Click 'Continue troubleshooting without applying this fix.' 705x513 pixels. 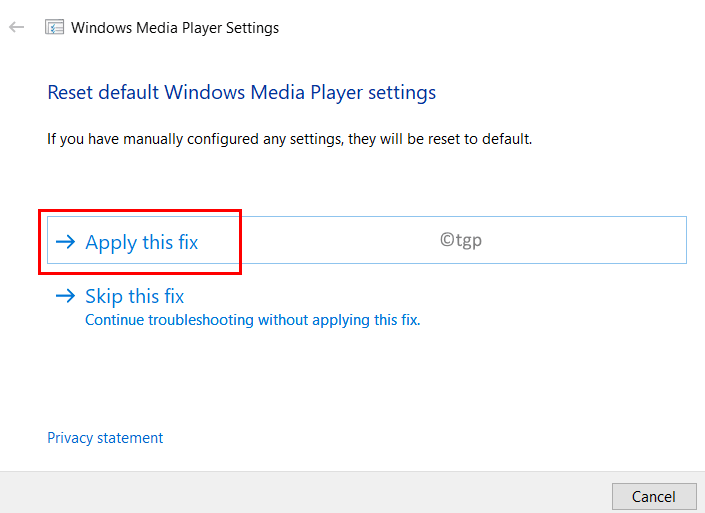pos(253,320)
